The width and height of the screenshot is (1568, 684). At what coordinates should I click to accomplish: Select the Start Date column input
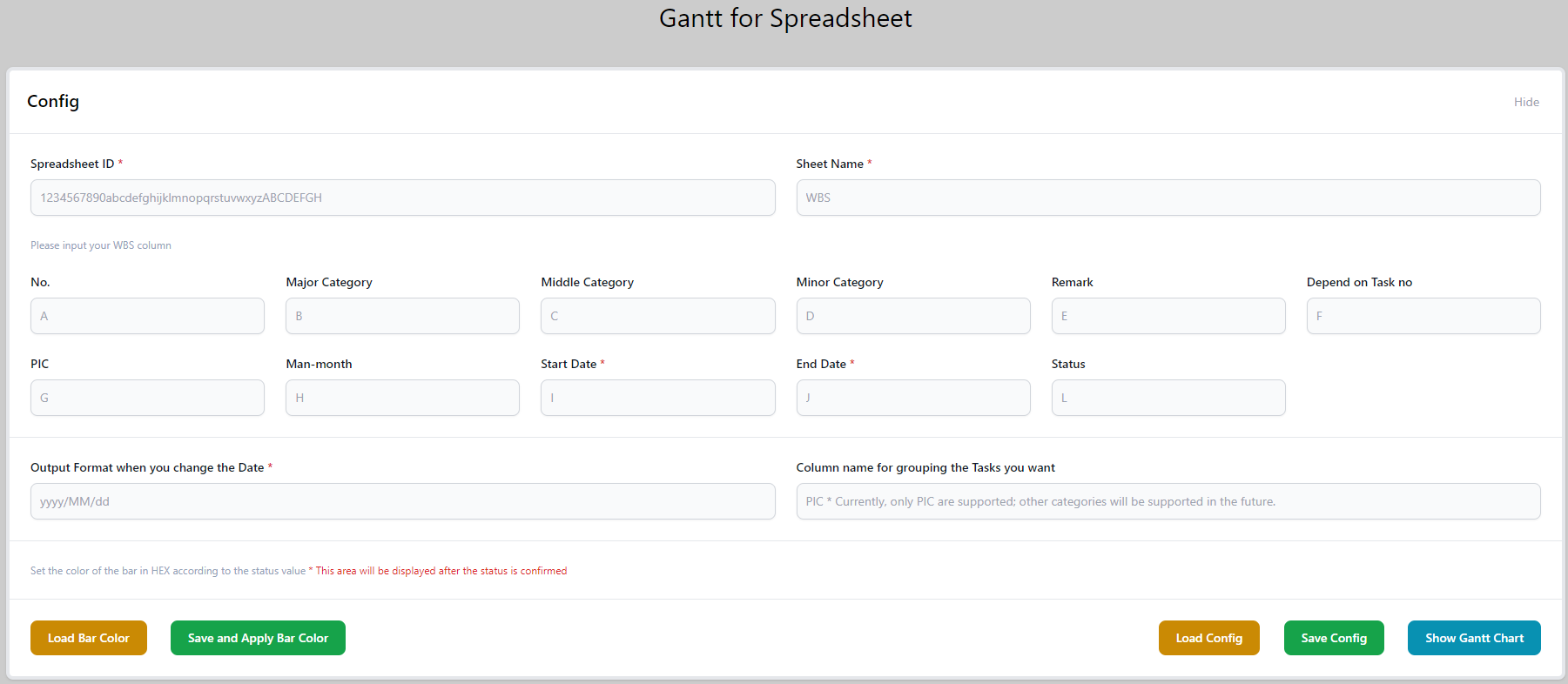(657, 398)
